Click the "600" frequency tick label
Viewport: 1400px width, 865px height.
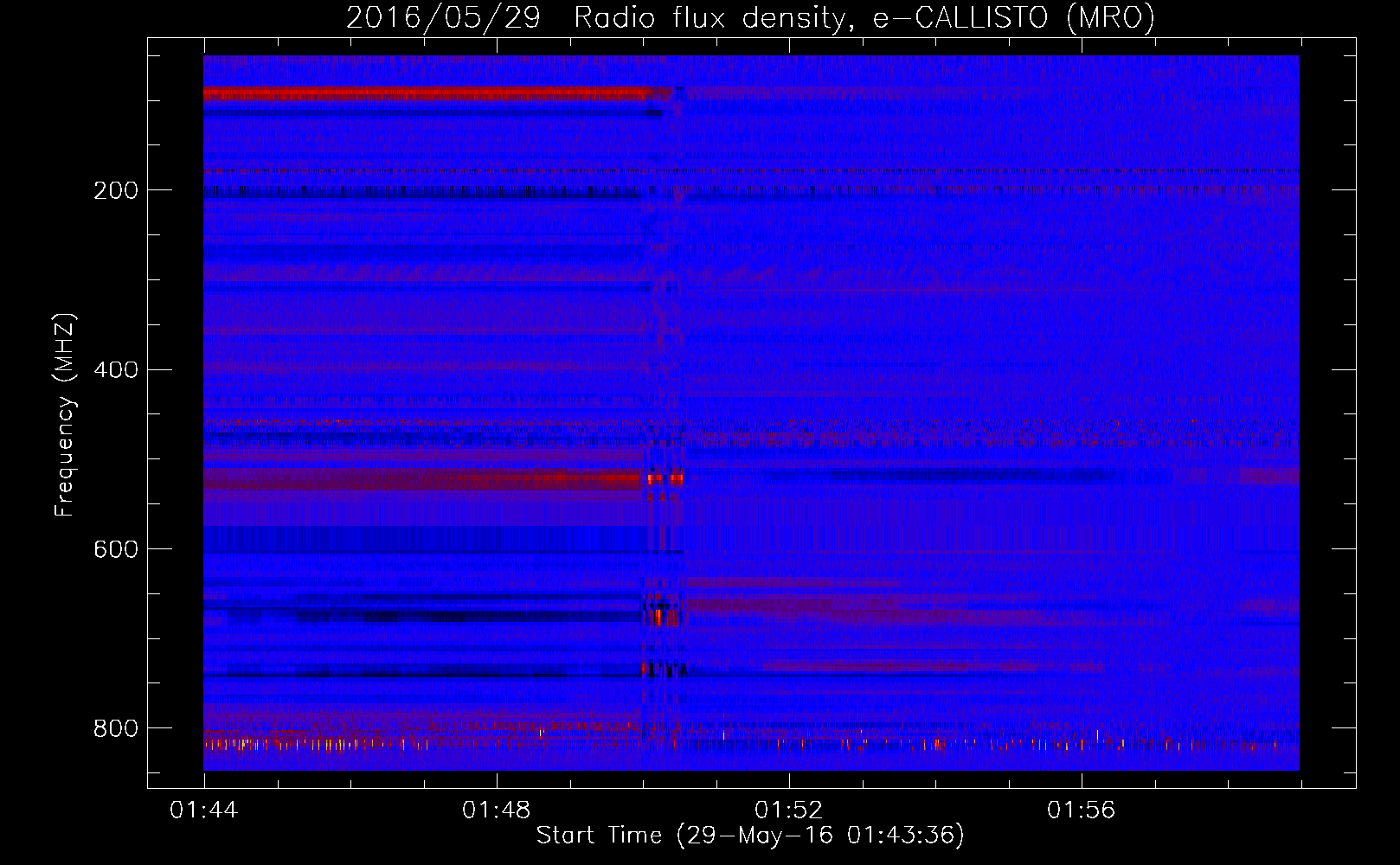tap(116, 549)
